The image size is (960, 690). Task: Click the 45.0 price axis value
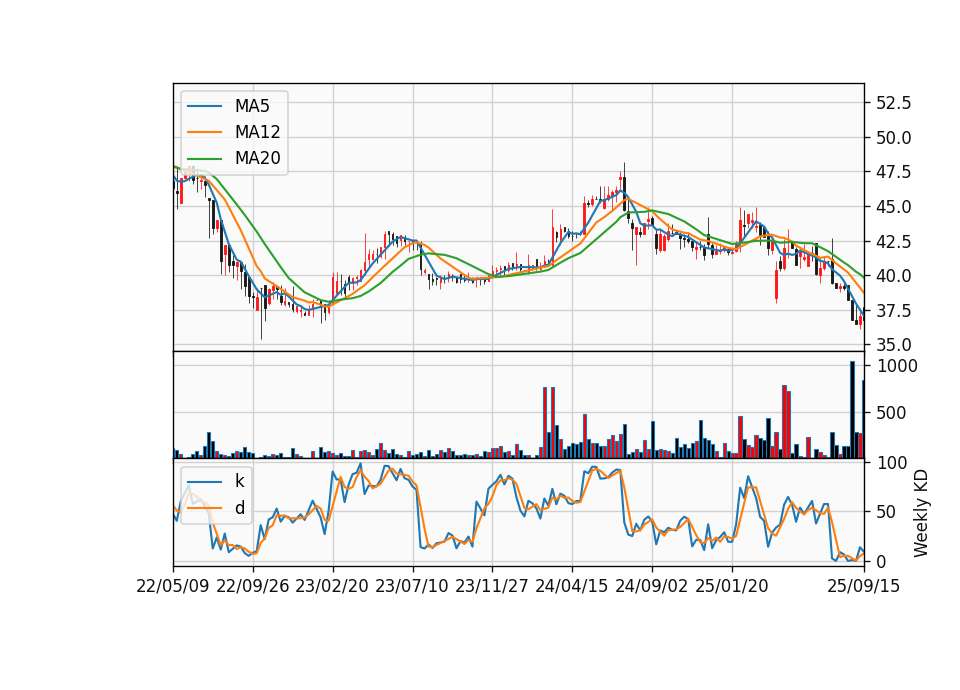[x=893, y=207]
